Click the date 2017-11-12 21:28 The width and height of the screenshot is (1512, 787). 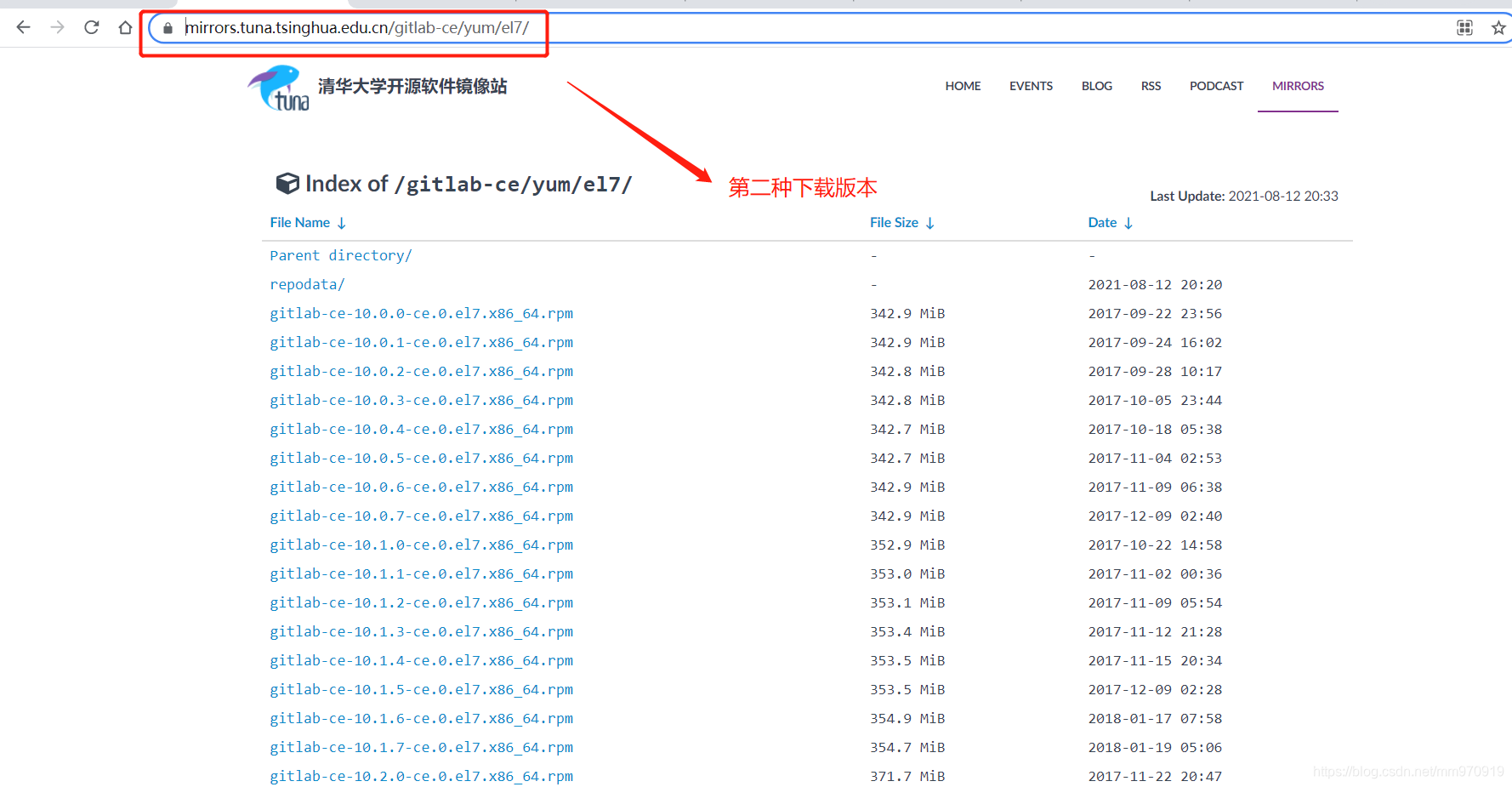[1155, 631]
